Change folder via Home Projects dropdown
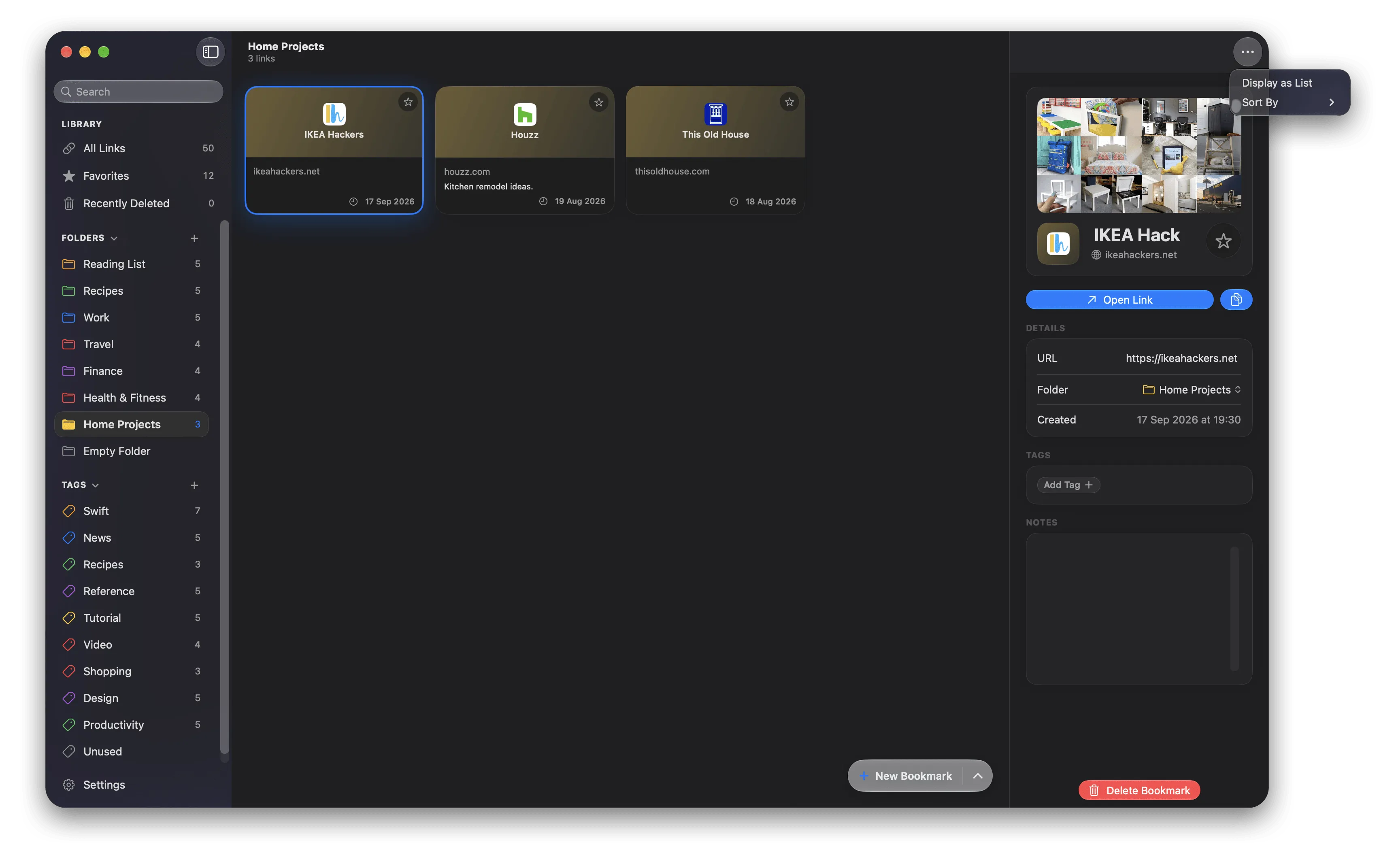The width and height of the screenshot is (1396, 868). pos(1192,389)
